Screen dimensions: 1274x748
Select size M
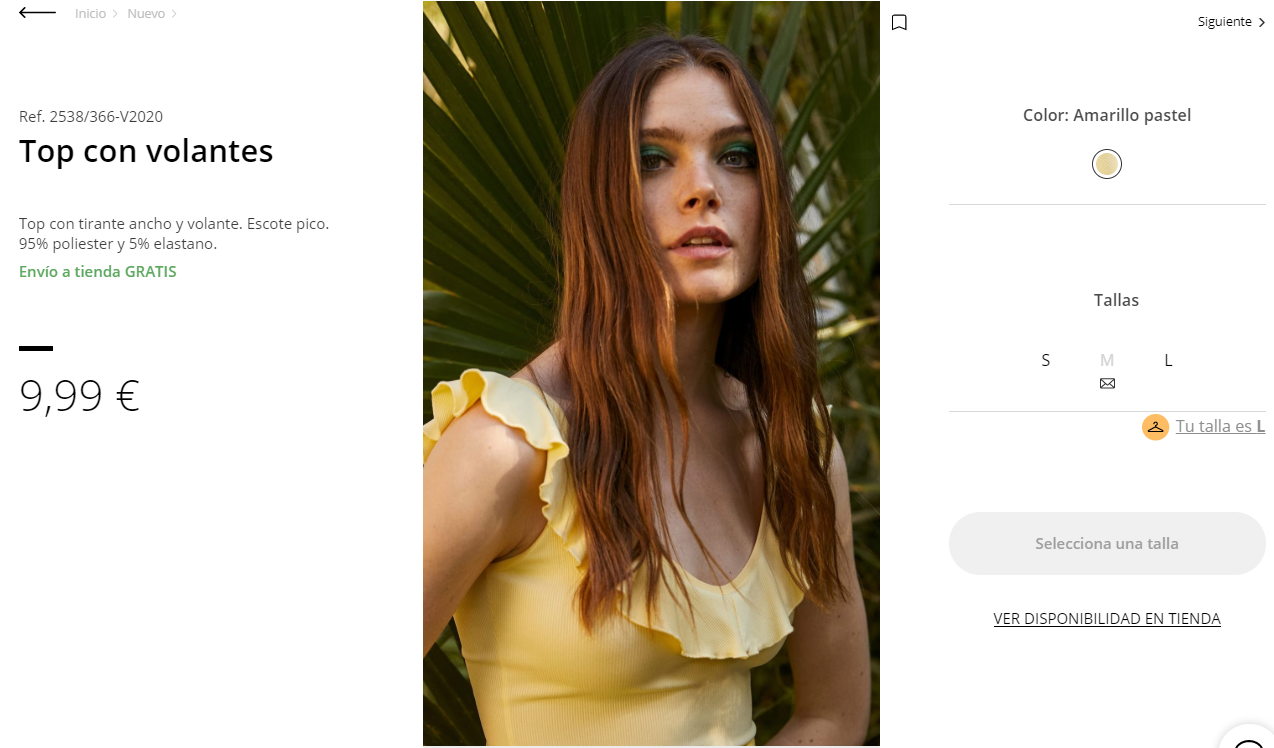coord(1107,360)
